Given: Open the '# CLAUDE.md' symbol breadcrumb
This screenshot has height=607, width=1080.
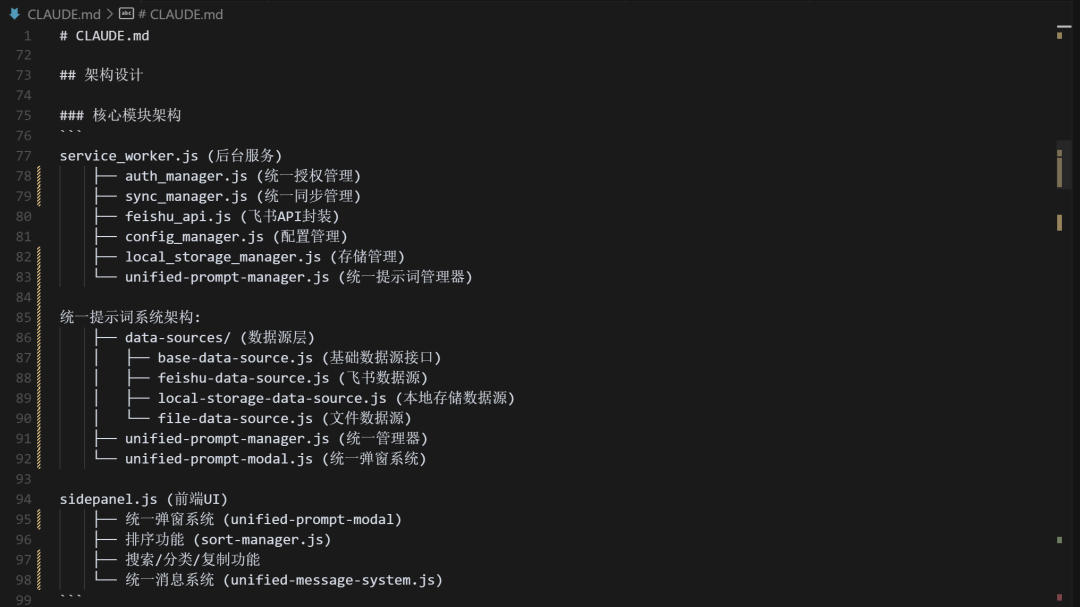Looking at the screenshot, I should tap(180, 14).
